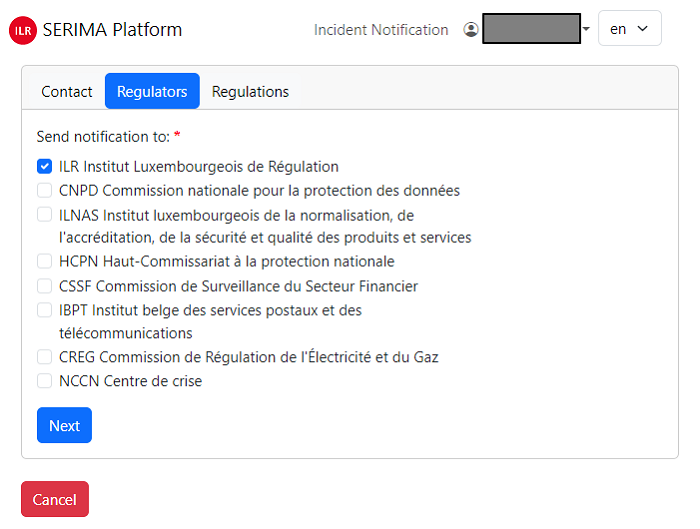Click the 'NCCN Centre de crise' label
This screenshot has width=700, height=529.
pos(130,381)
